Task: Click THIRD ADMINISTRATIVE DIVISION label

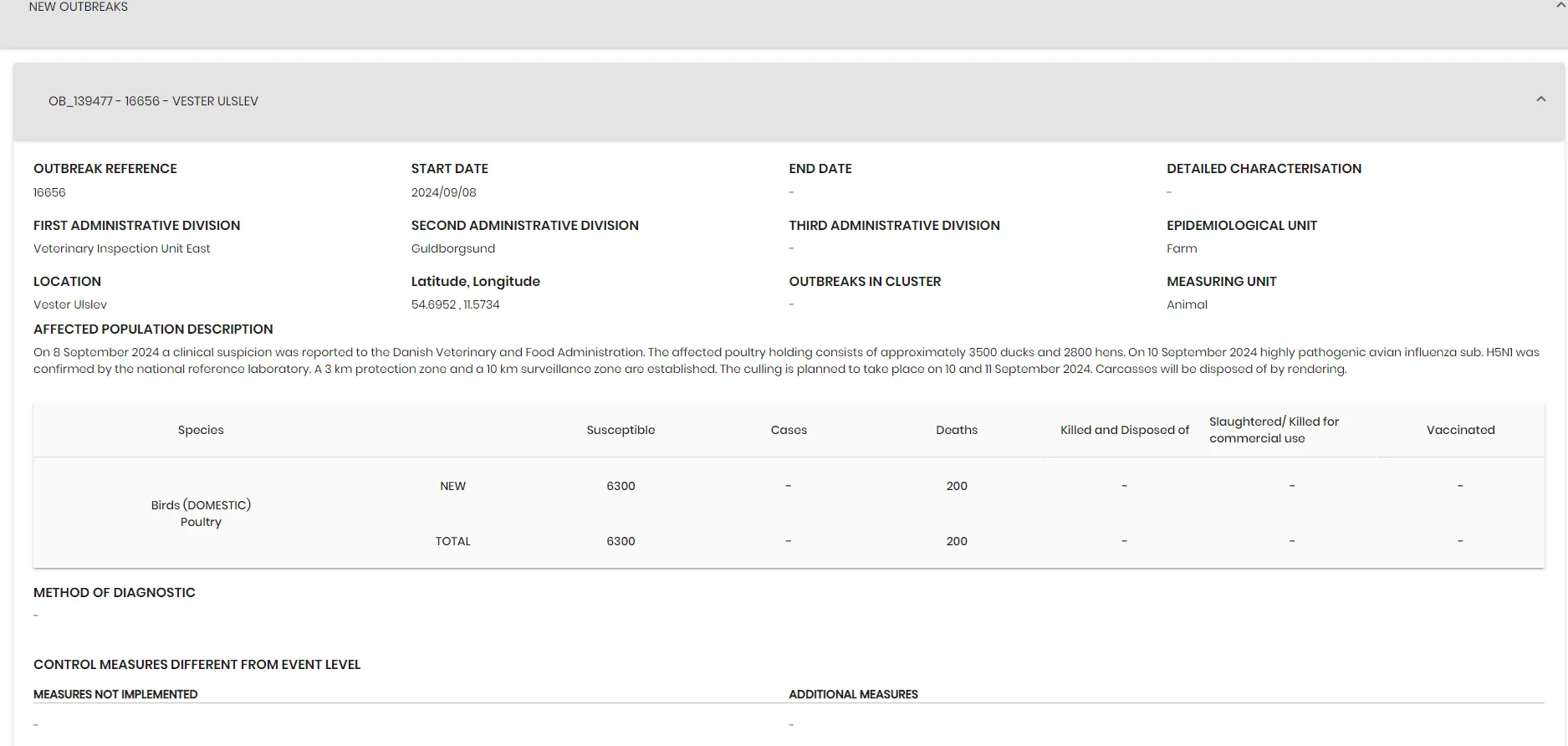Action: coord(894,226)
